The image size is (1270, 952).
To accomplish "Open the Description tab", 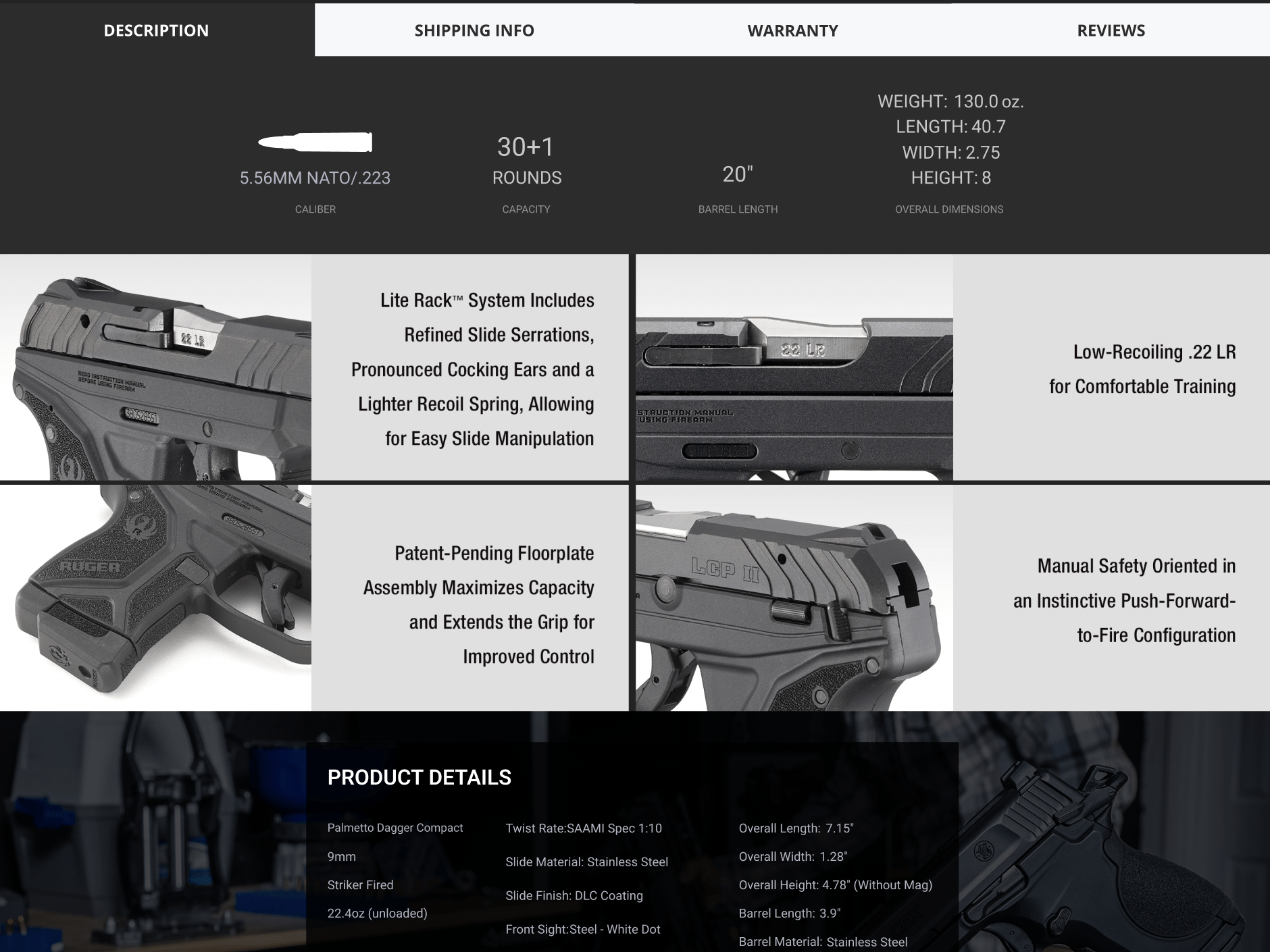I will (x=157, y=30).
